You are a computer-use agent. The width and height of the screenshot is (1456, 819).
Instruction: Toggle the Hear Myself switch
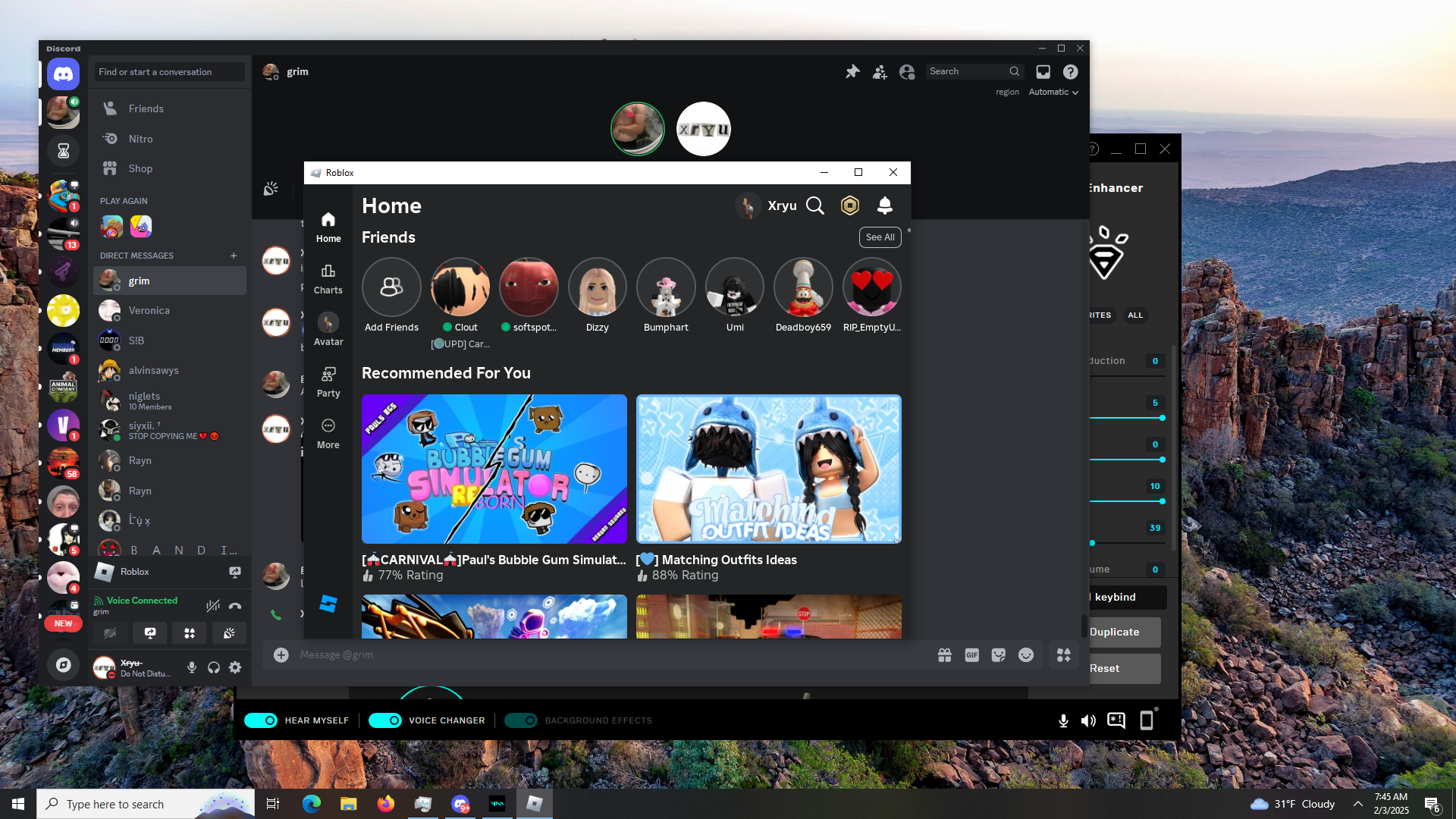[261, 720]
